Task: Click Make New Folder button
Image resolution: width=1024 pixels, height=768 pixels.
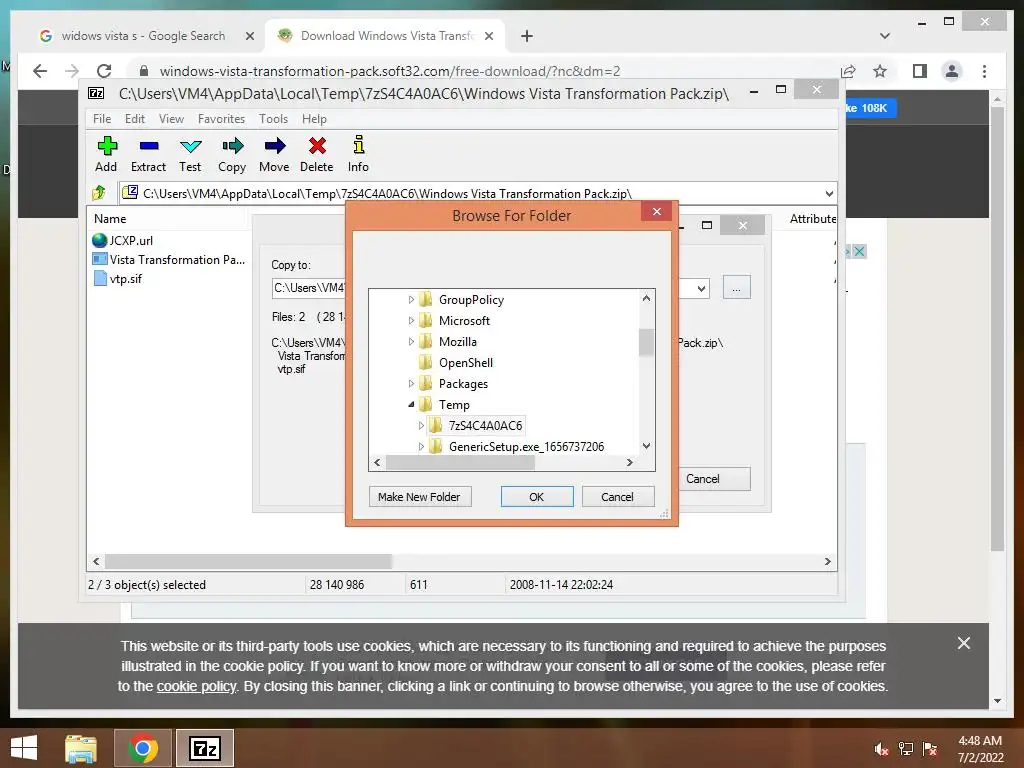Action: pos(419,497)
